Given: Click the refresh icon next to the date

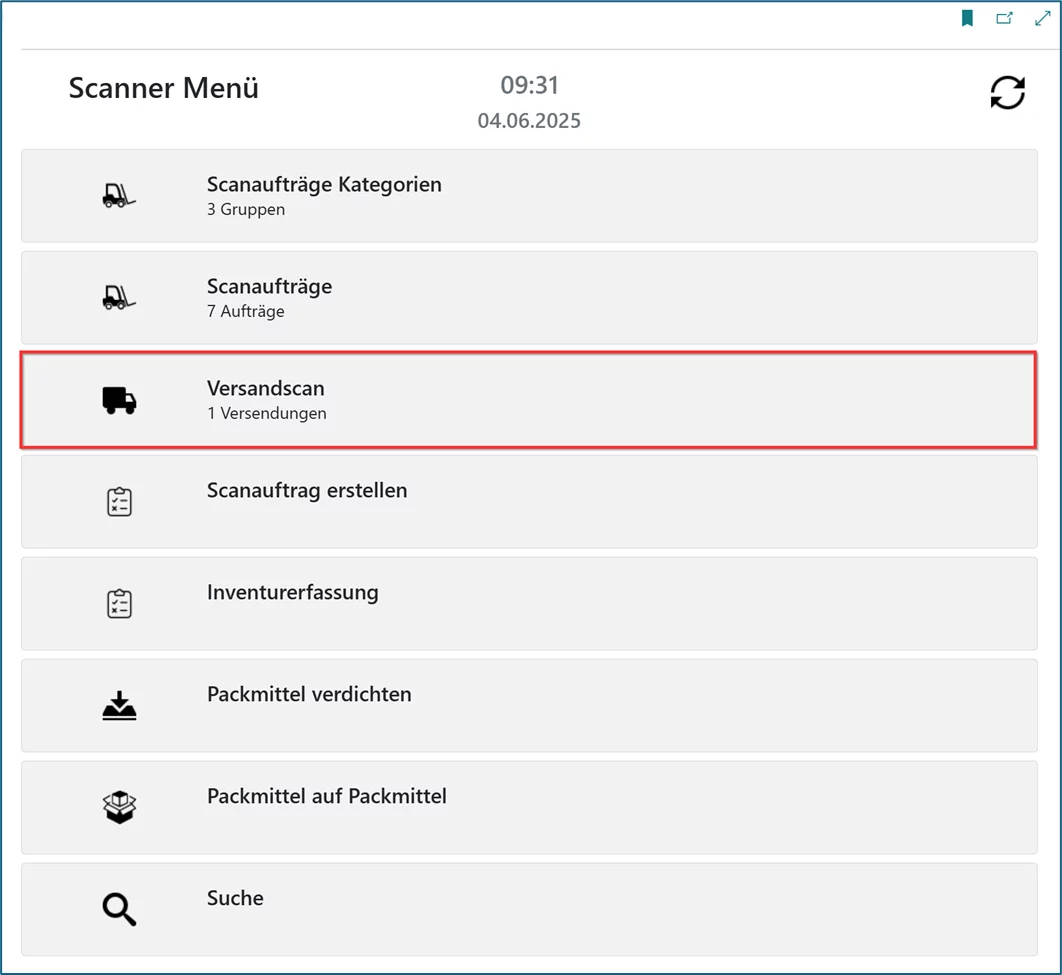Looking at the screenshot, I should [1007, 93].
